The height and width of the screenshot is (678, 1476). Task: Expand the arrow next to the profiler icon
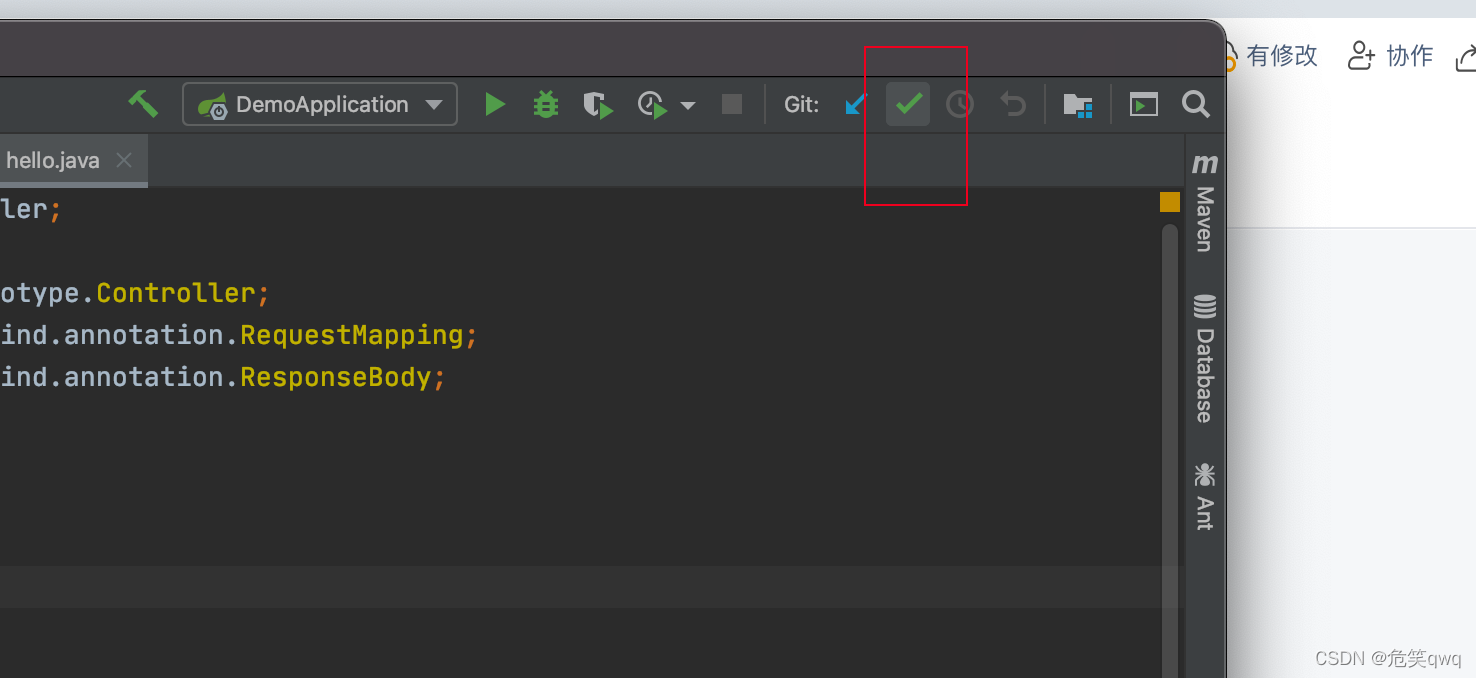688,105
